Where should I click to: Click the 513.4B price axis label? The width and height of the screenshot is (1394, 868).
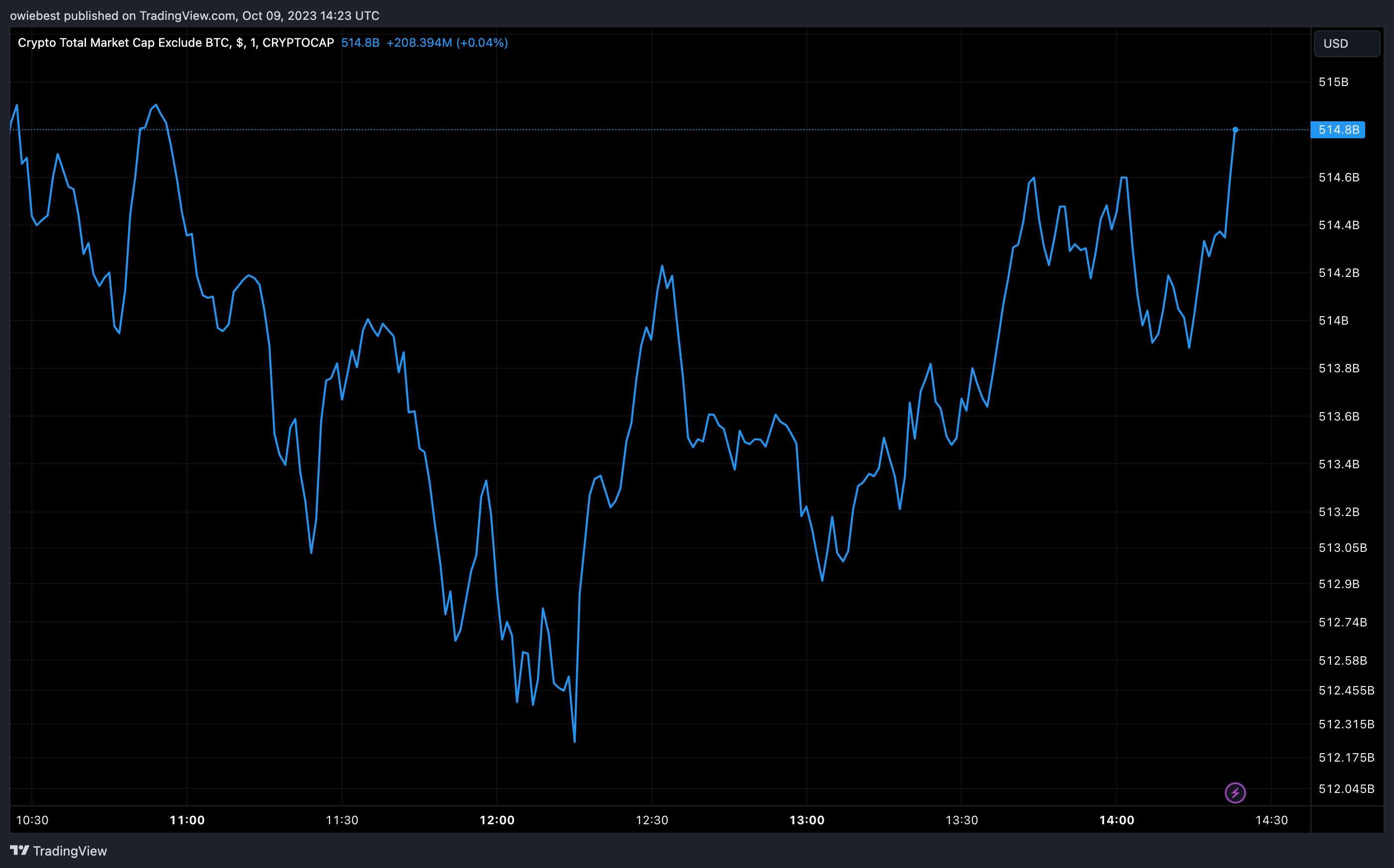click(x=1339, y=464)
